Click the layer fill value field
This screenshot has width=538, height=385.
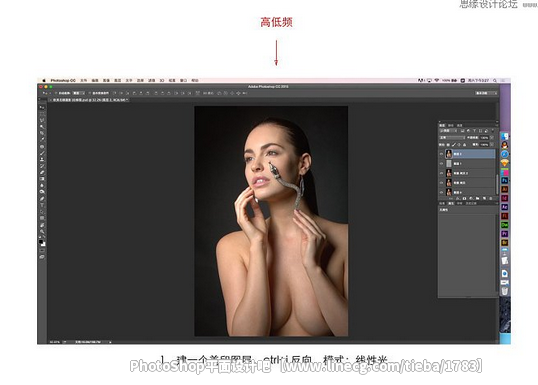click(484, 144)
